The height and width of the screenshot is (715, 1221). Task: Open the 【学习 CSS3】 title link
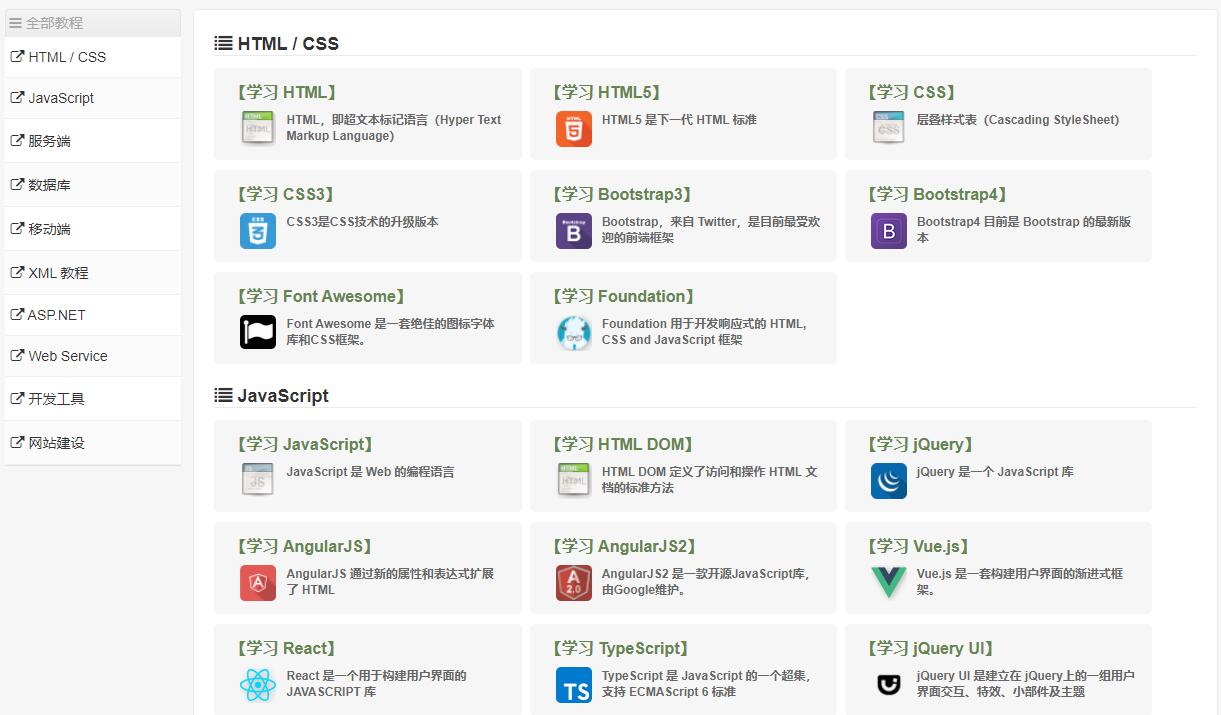coord(285,194)
